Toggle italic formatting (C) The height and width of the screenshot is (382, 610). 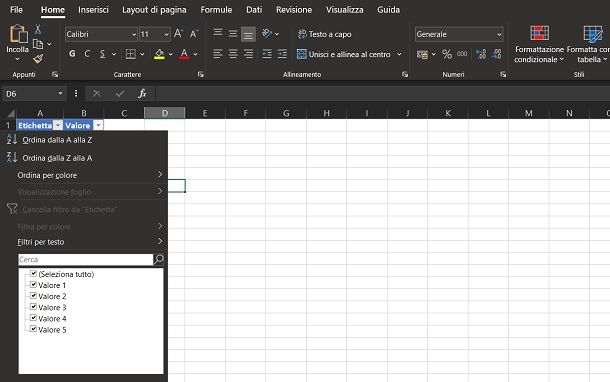pos(87,54)
